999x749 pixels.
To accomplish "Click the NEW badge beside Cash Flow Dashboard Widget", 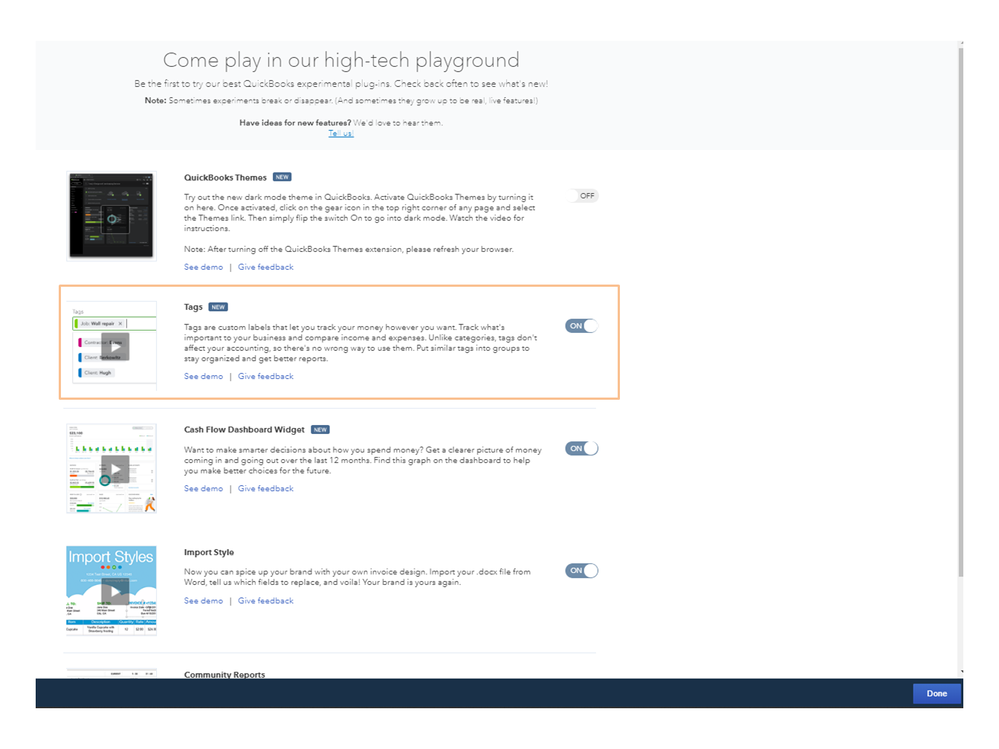I will pyautogui.click(x=320, y=430).
